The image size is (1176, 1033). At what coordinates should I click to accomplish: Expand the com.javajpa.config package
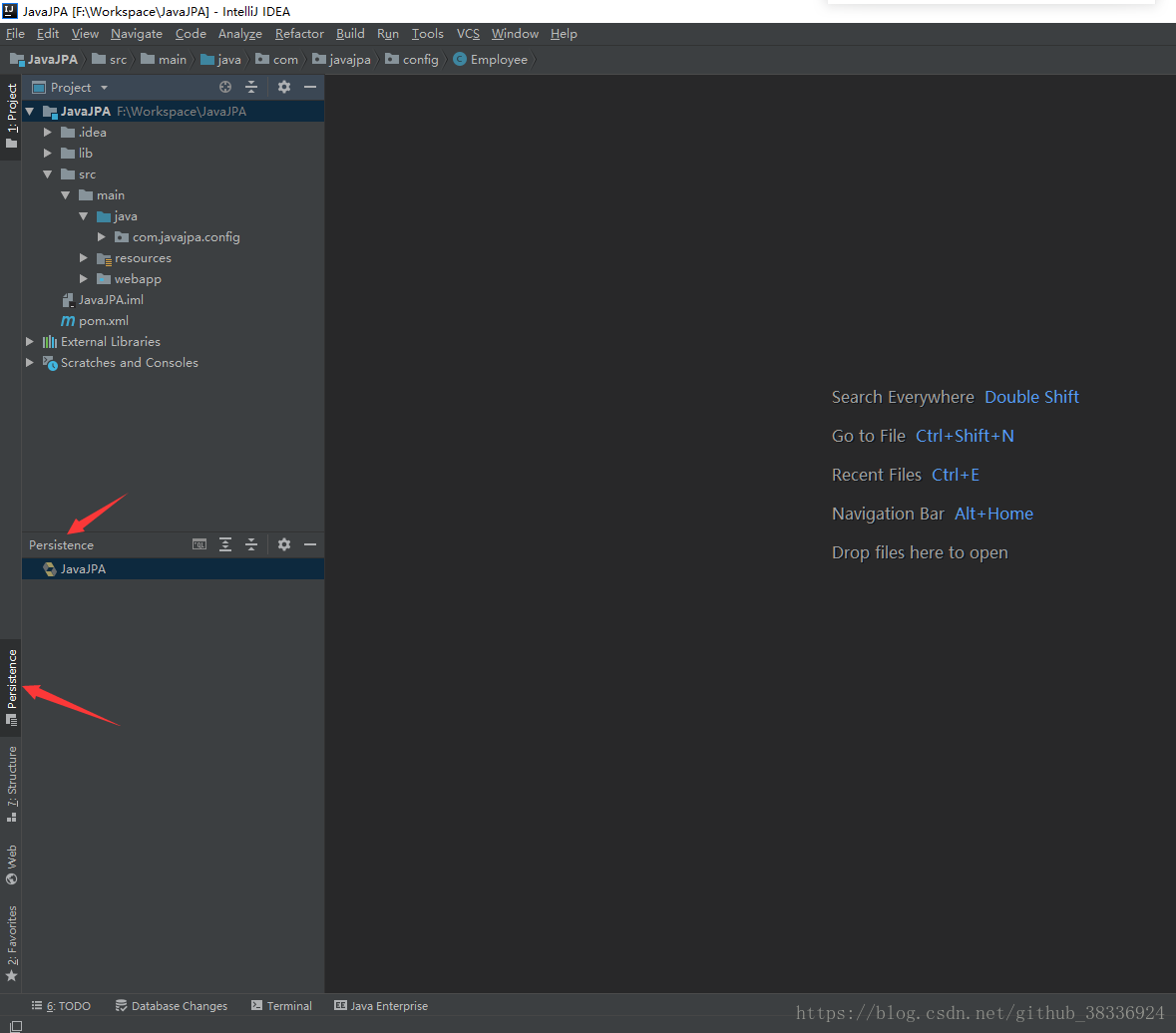point(102,237)
